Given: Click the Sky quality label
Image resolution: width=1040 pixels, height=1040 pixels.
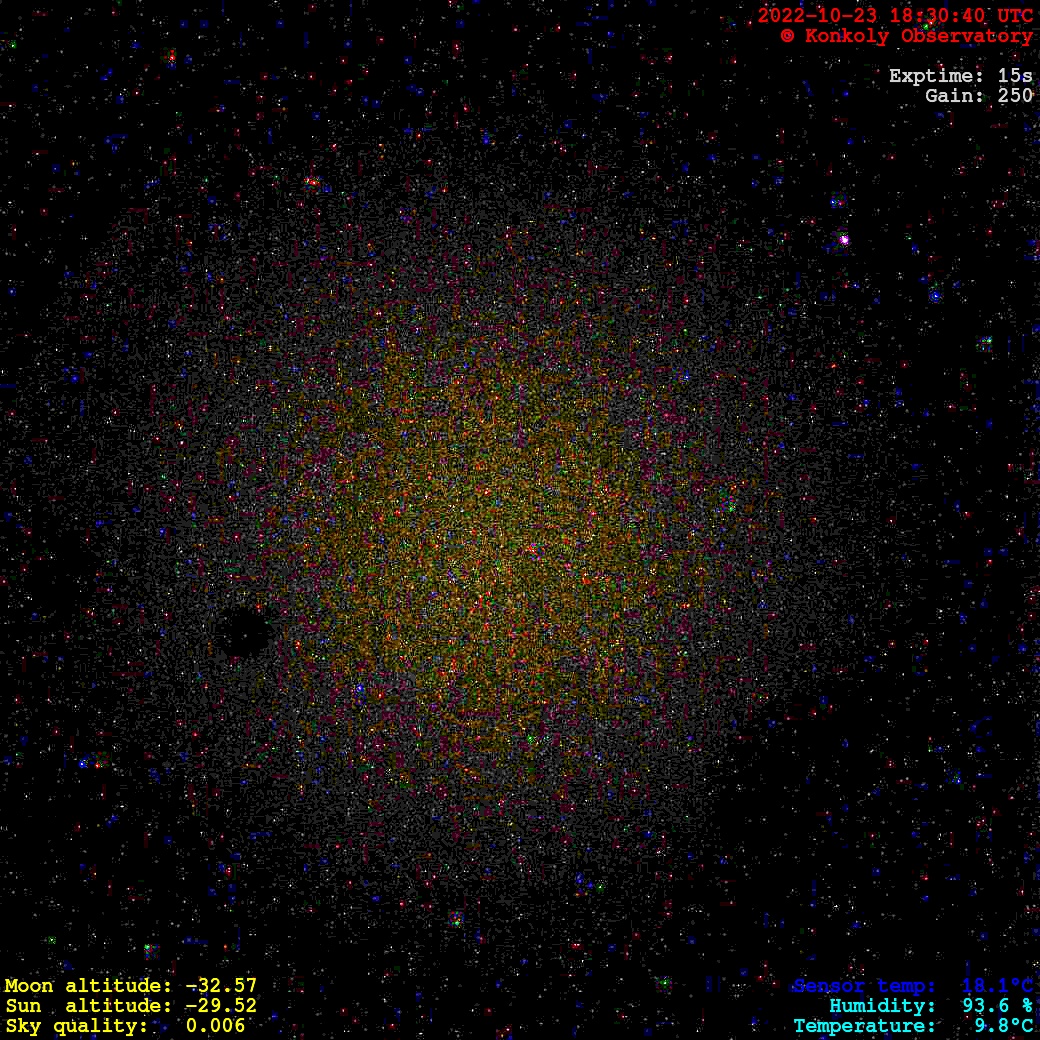Looking at the screenshot, I should pyautogui.click(x=77, y=1026).
